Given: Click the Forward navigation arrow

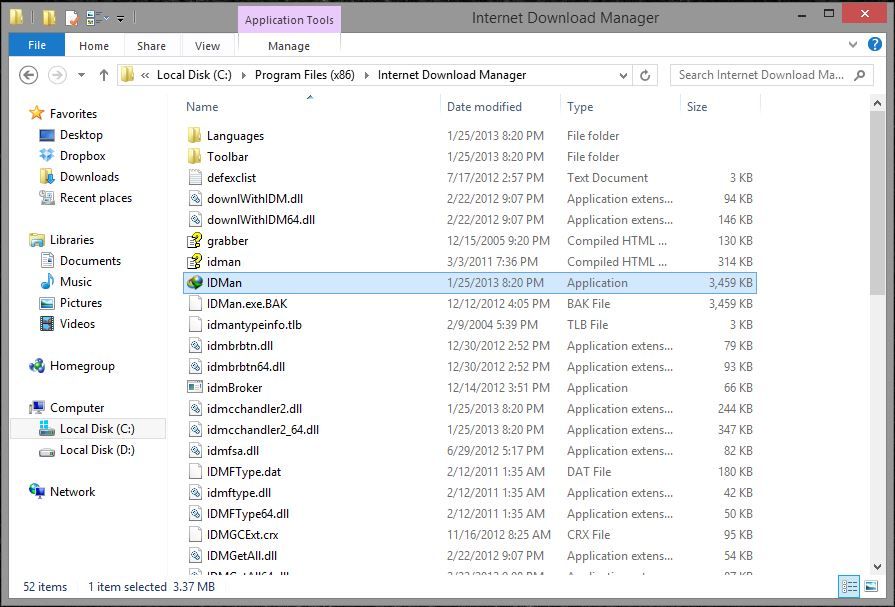Looking at the screenshot, I should [57, 75].
